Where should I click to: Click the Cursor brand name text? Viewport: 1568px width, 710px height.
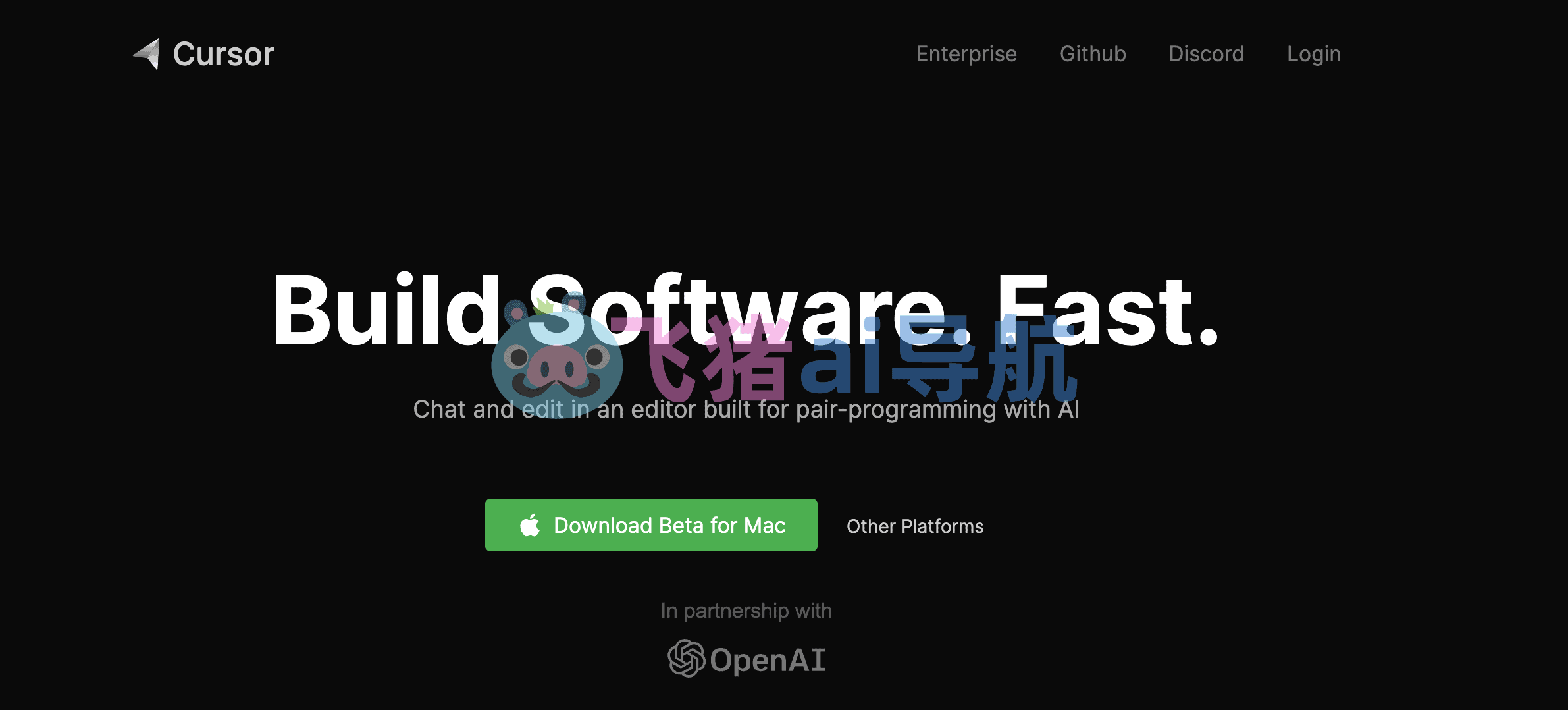click(223, 54)
